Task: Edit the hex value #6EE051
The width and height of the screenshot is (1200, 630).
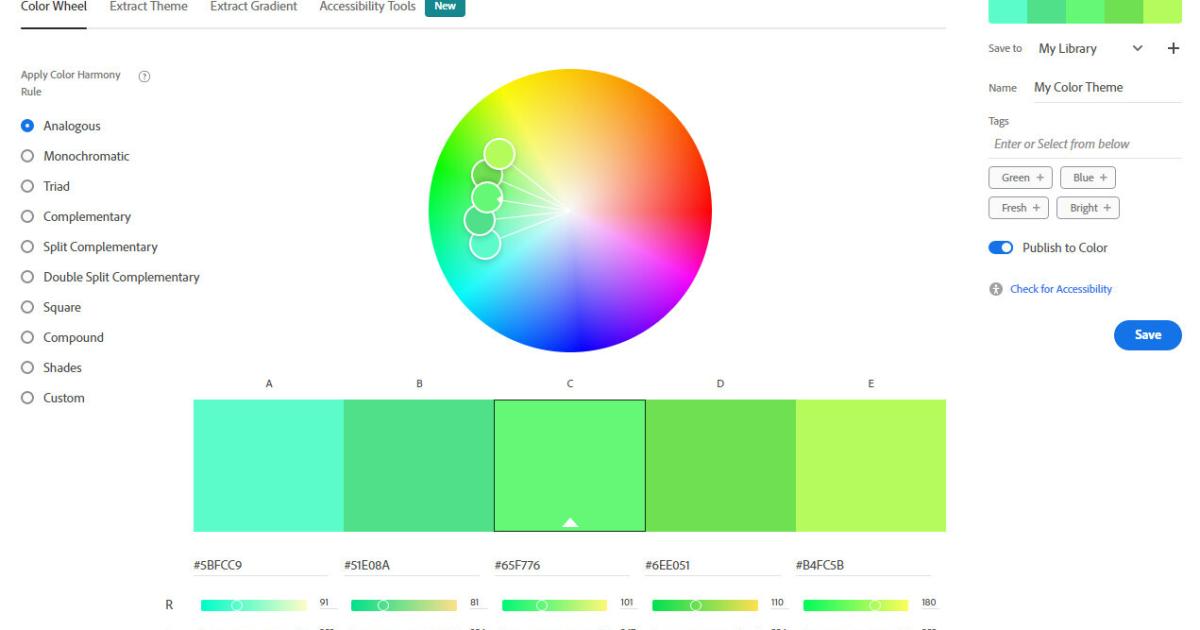Action: tap(713, 566)
